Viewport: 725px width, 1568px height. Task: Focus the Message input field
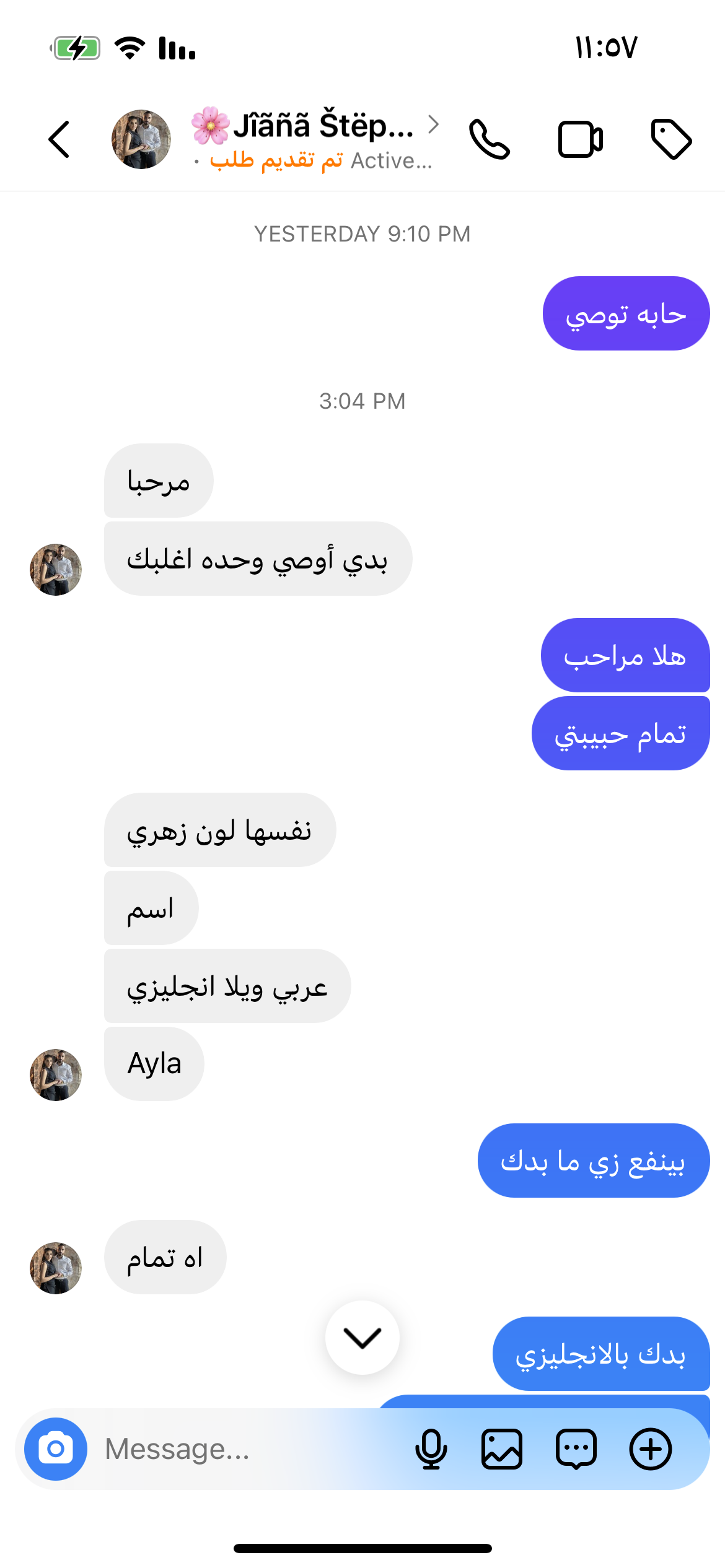pos(248,1449)
